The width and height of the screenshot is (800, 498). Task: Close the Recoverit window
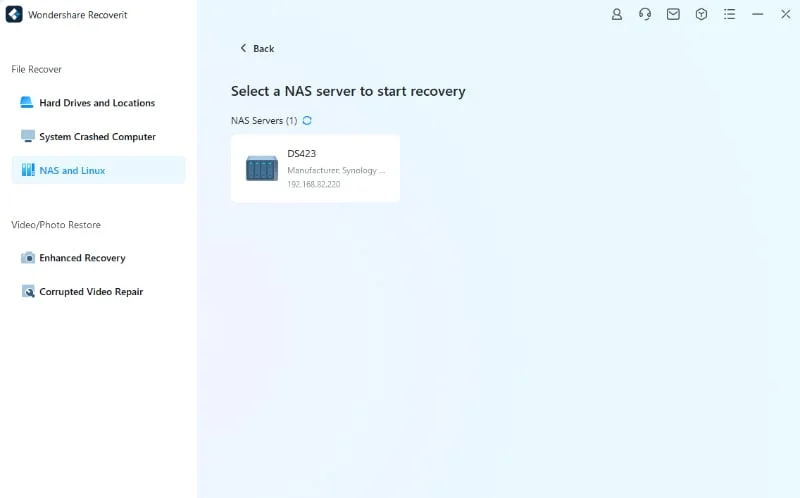786,14
